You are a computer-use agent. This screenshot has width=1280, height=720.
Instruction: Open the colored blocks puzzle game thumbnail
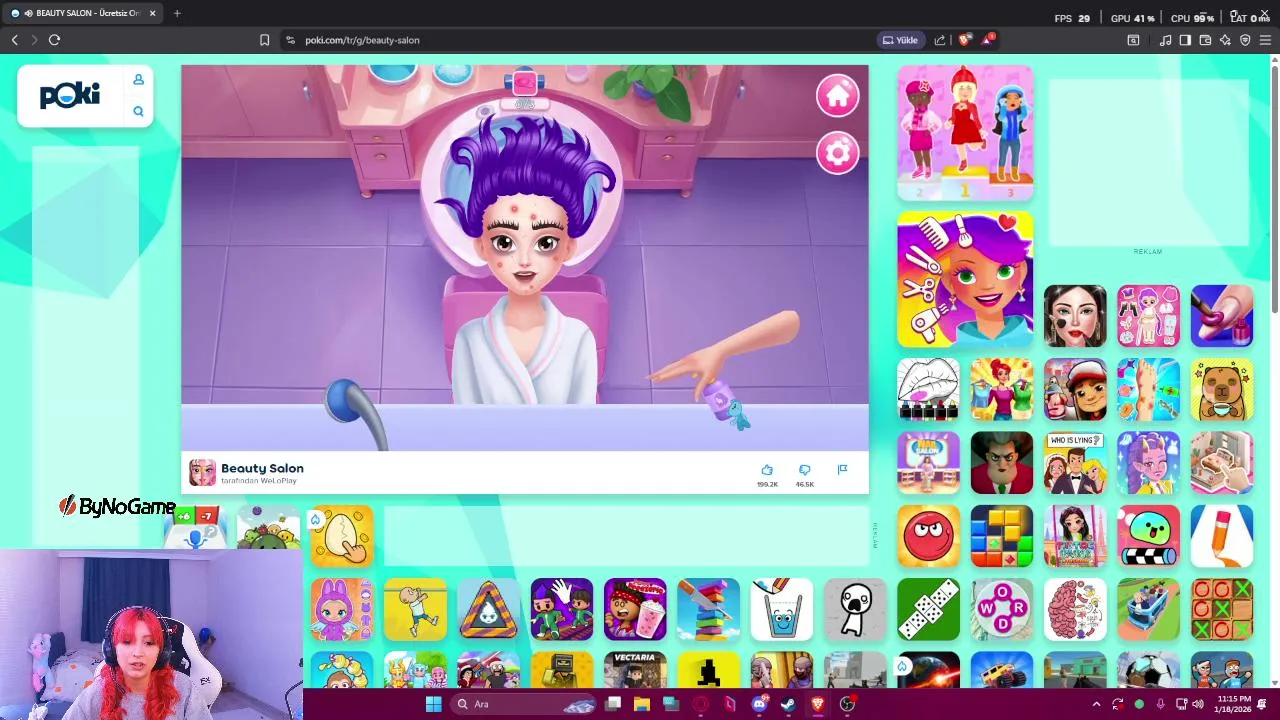click(x=1001, y=536)
